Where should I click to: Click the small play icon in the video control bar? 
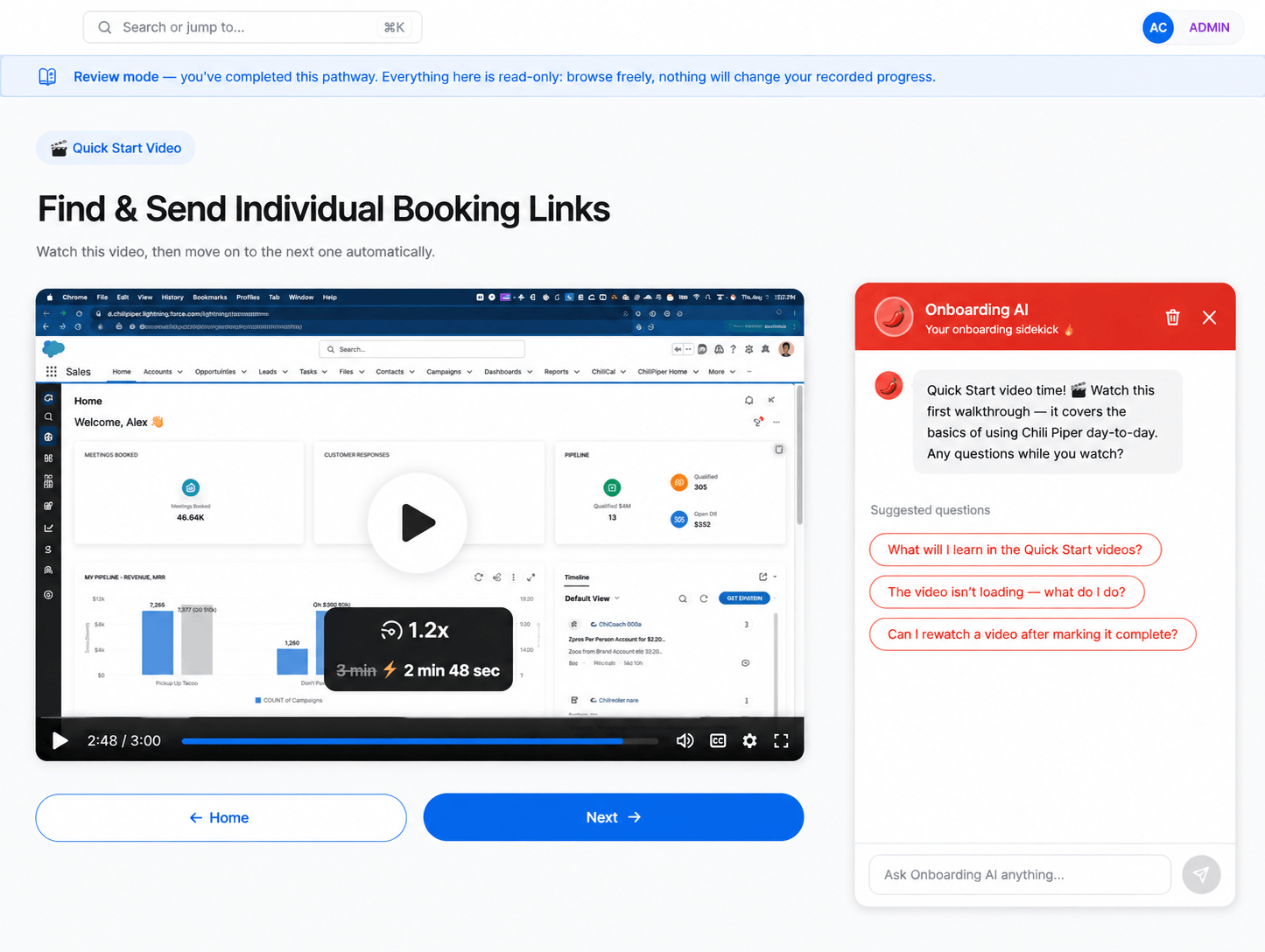60,741
